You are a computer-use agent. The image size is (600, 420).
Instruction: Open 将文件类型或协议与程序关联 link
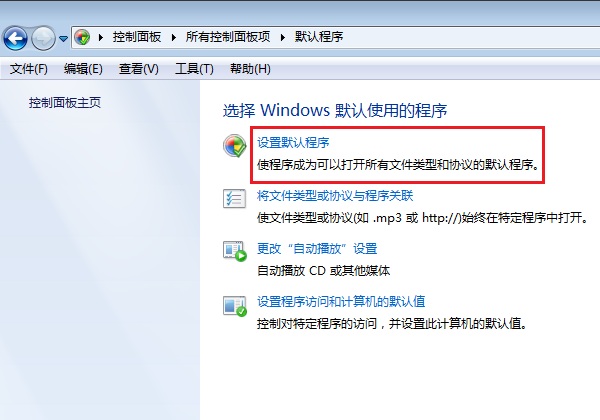click(x=335, y=196)
